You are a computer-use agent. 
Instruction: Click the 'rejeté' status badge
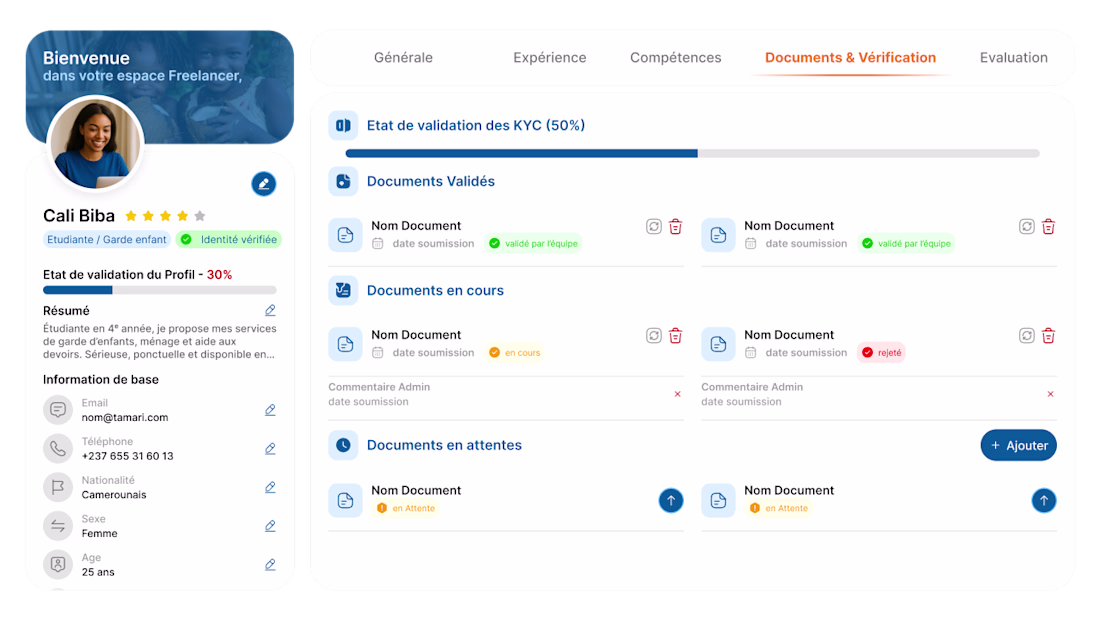click(x=882, y=353)
